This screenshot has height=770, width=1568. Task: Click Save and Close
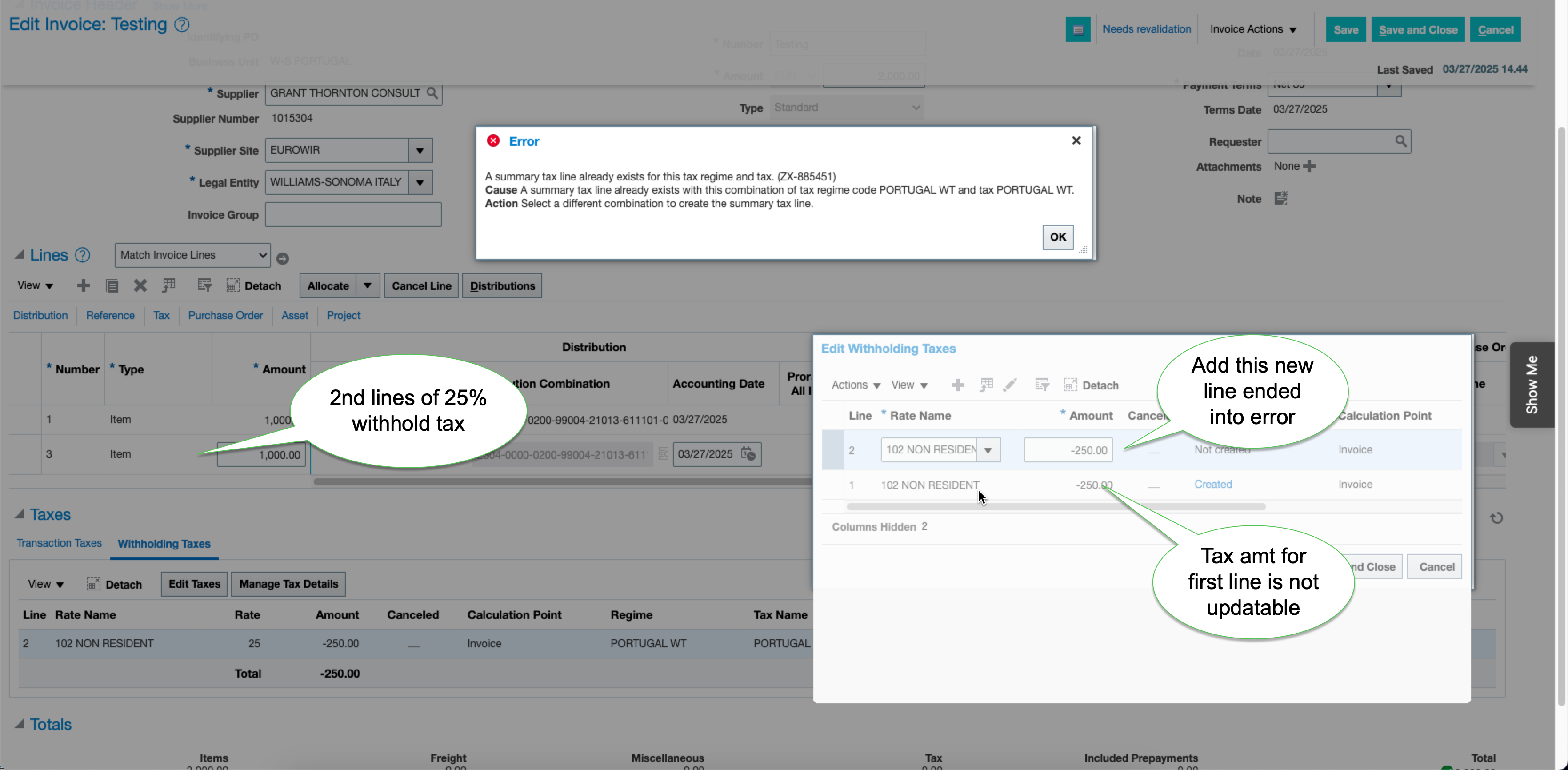pyautogui.click(x=1418, y=29)
